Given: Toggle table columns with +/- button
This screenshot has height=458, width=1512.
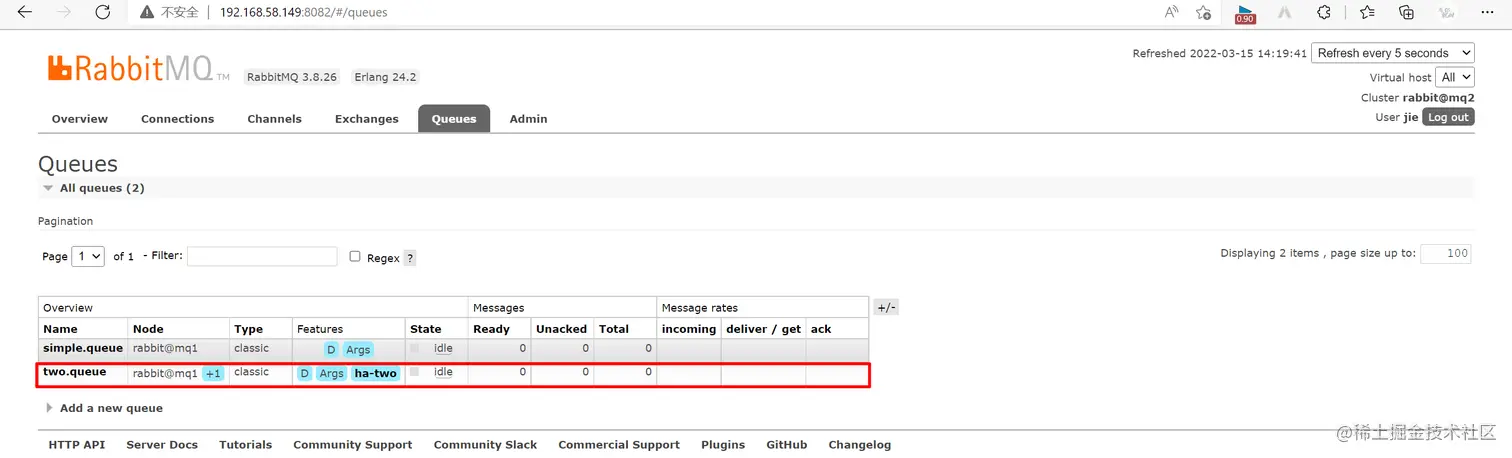Looking at the screenshot, I should tap(886, 308).
